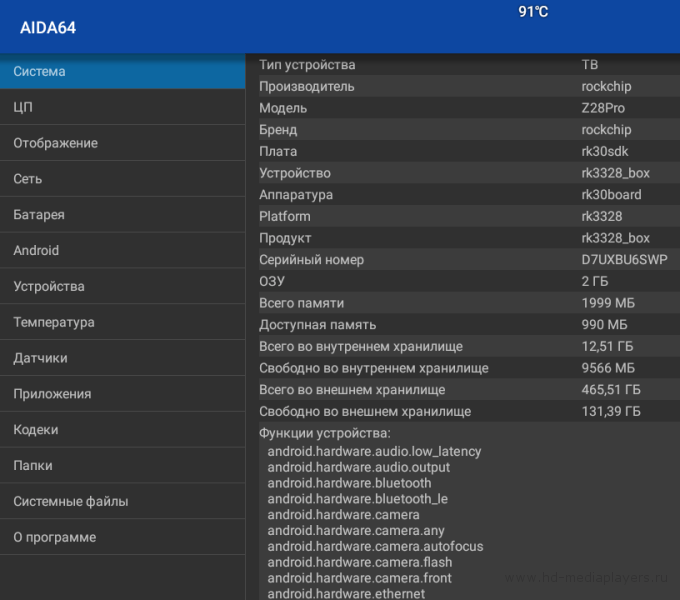Click the 9566 МБ free internal value

tap(608, 368)
